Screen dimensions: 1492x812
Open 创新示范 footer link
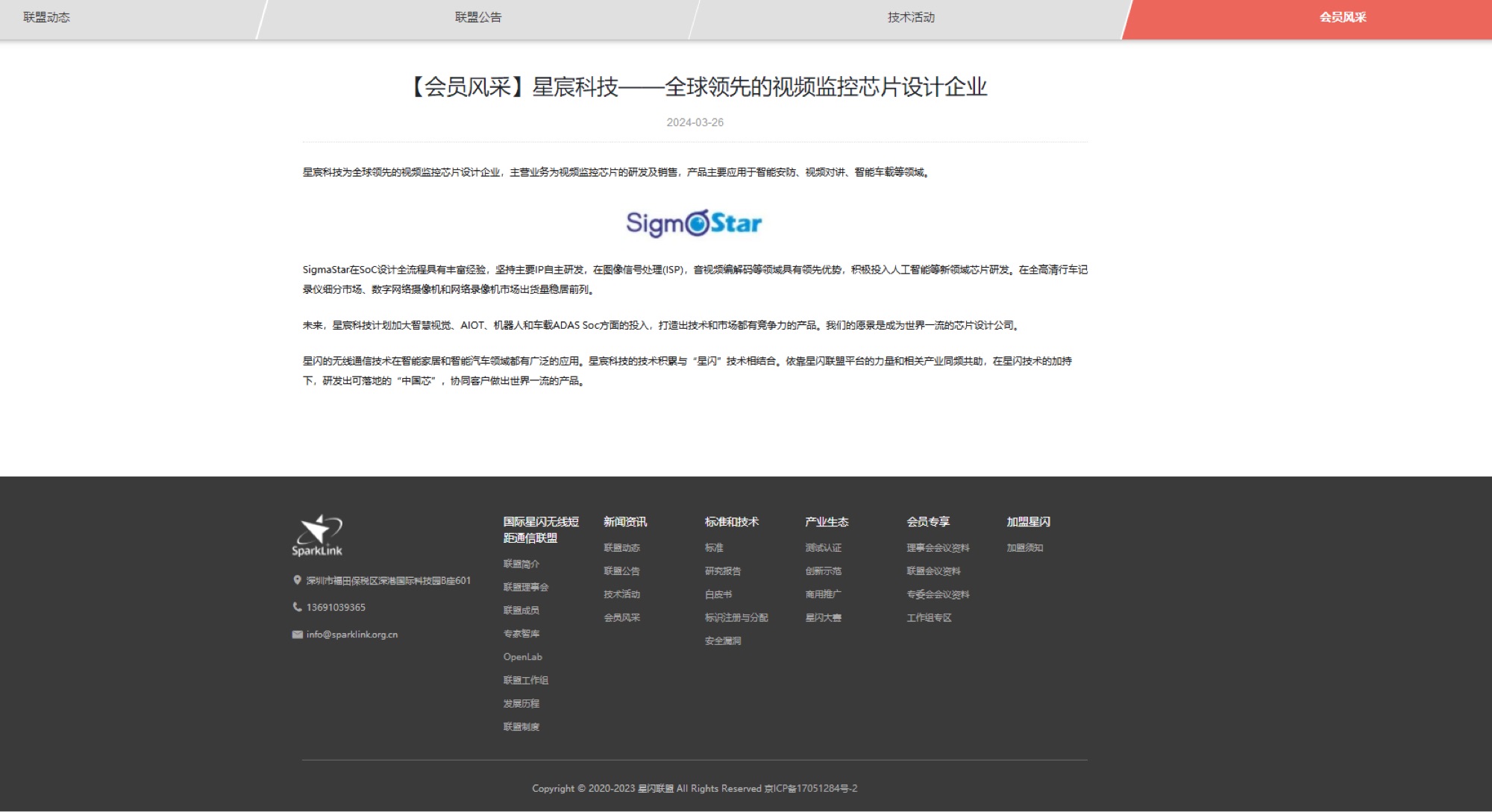(x=823, y=570)
